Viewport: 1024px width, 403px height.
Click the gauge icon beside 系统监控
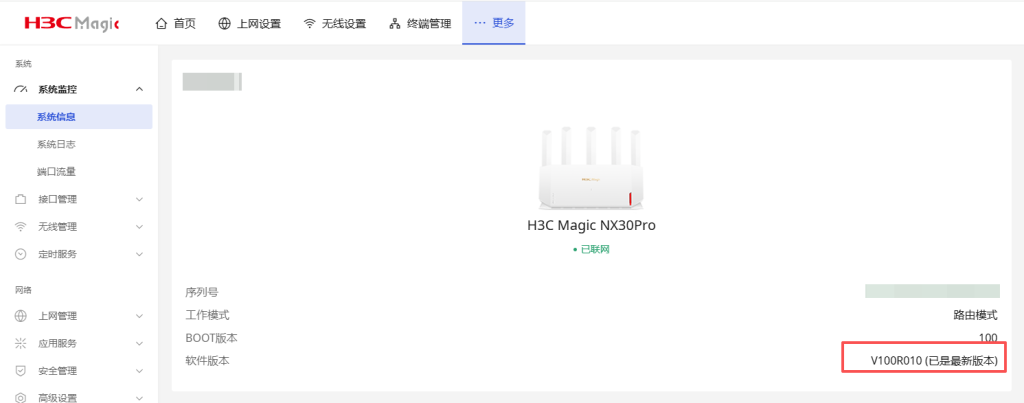coord(20,89)
